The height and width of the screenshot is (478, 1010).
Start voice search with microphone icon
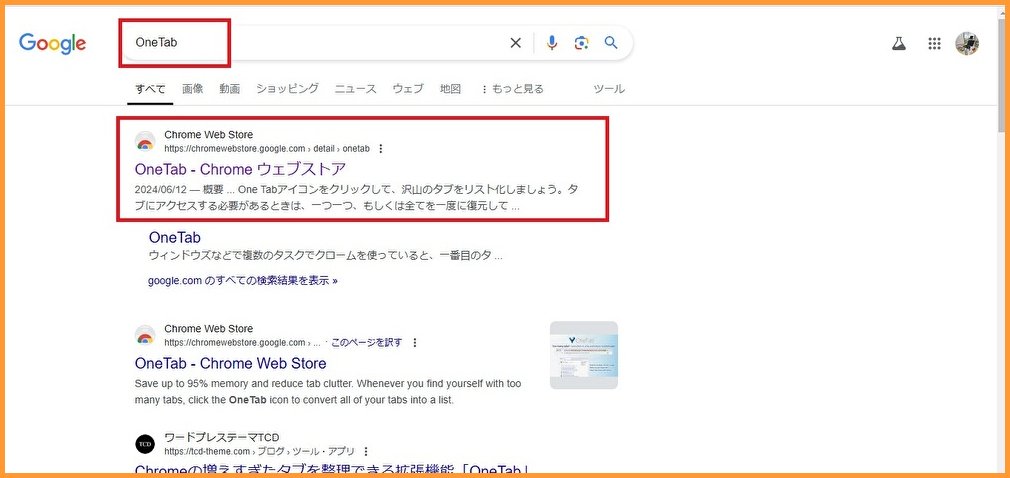[552, 43]
